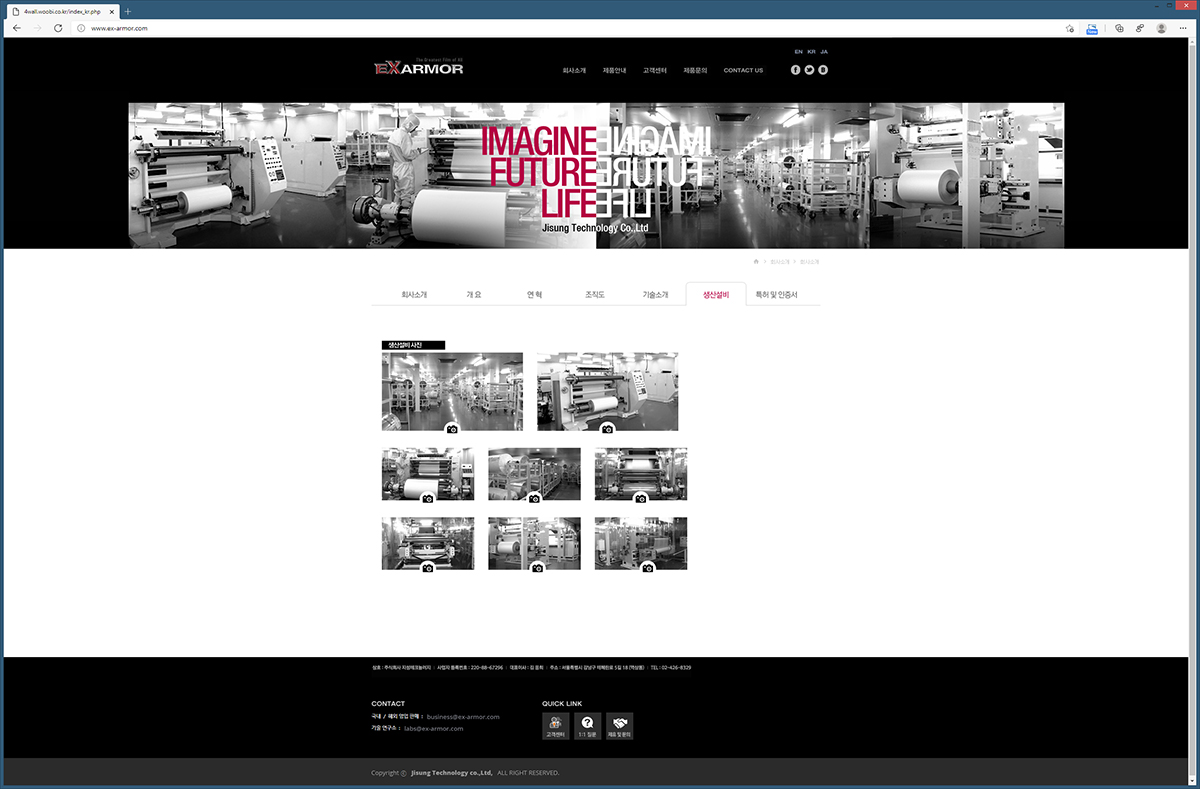Add this page to browser favorites
Viewport: 1200px width, 789px height.
coord(1070,28)
